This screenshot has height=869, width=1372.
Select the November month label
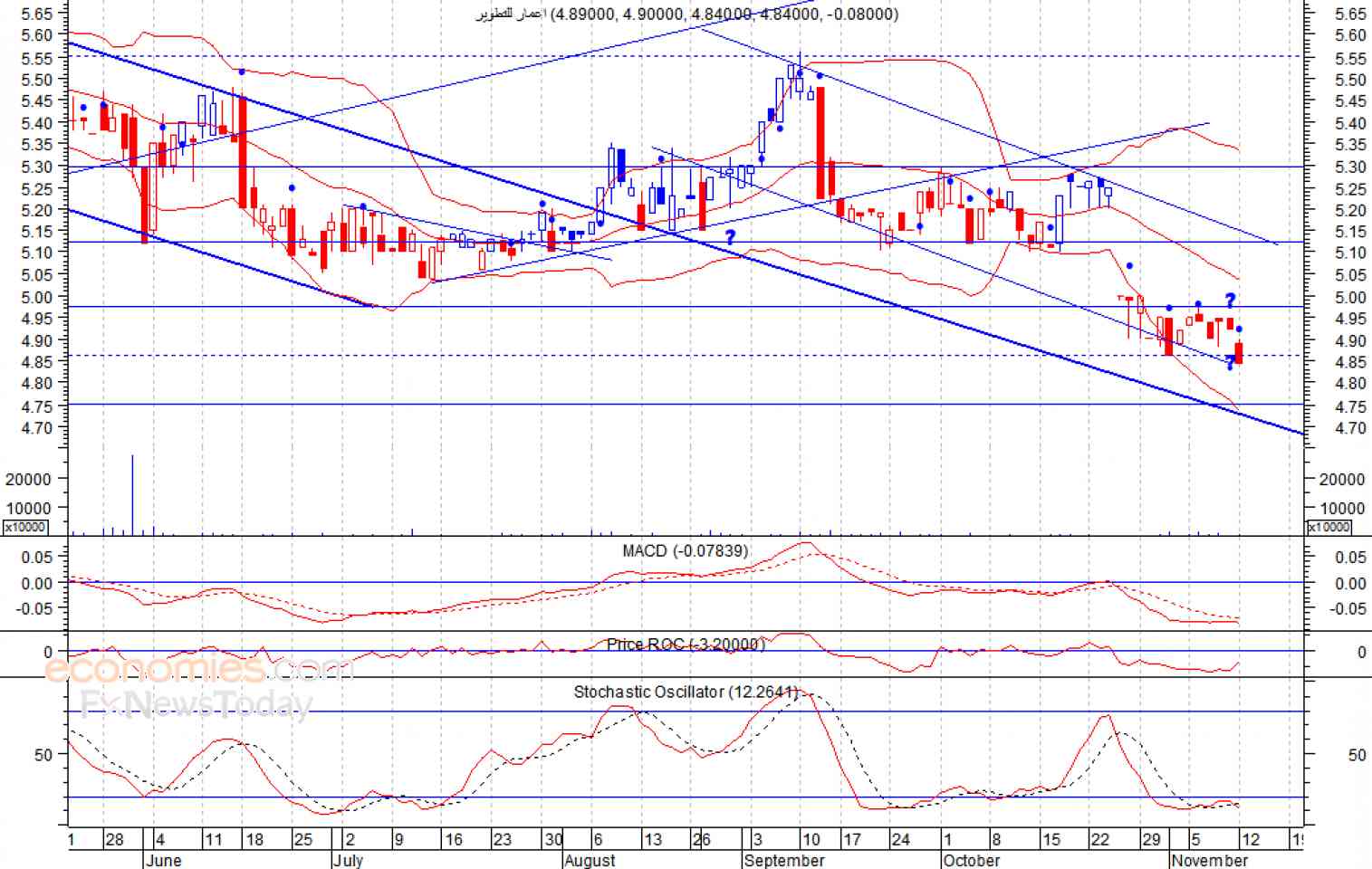click(1210, 860)
